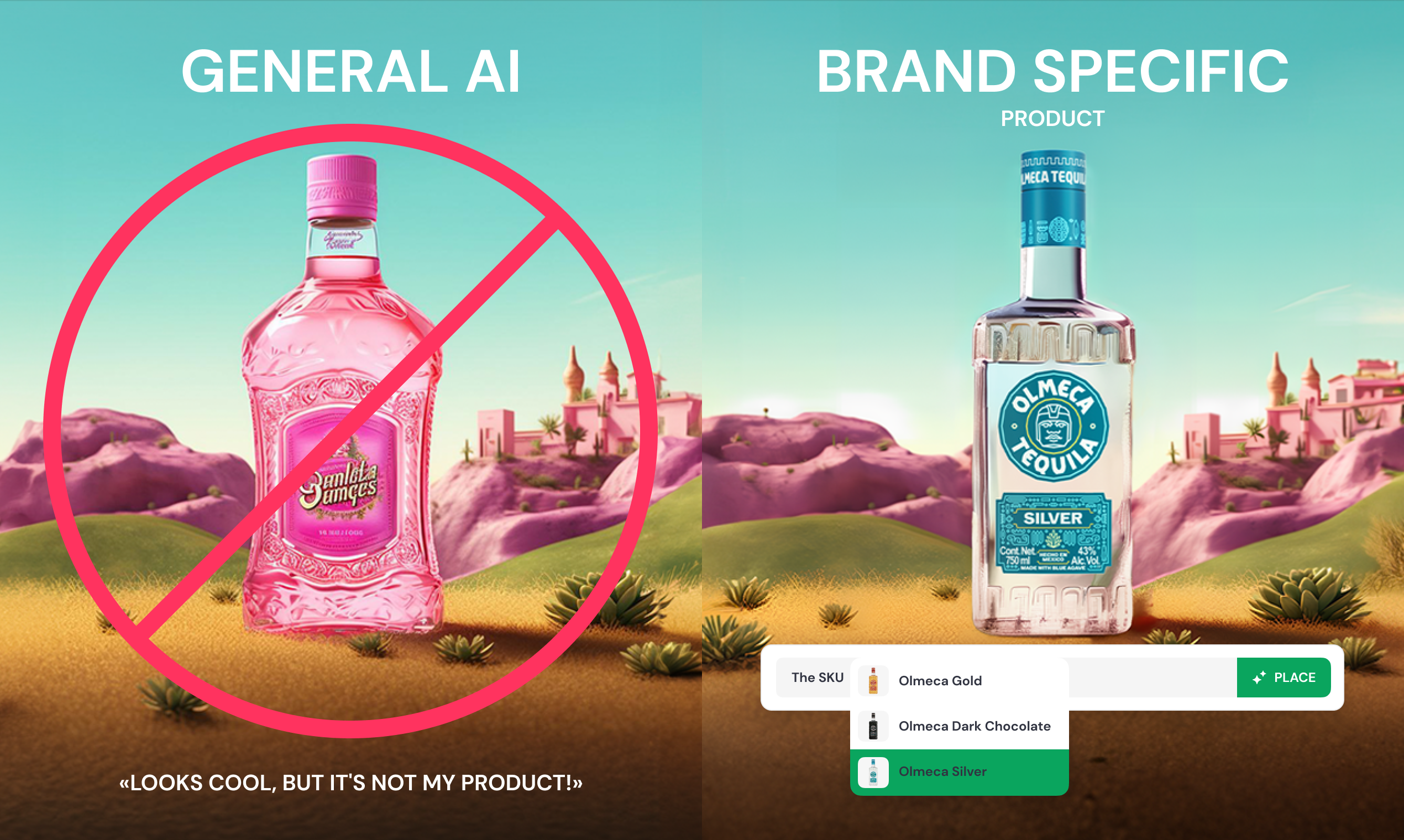Click The SKU field label
1404x840 pixels.
(x=818, y=678)
